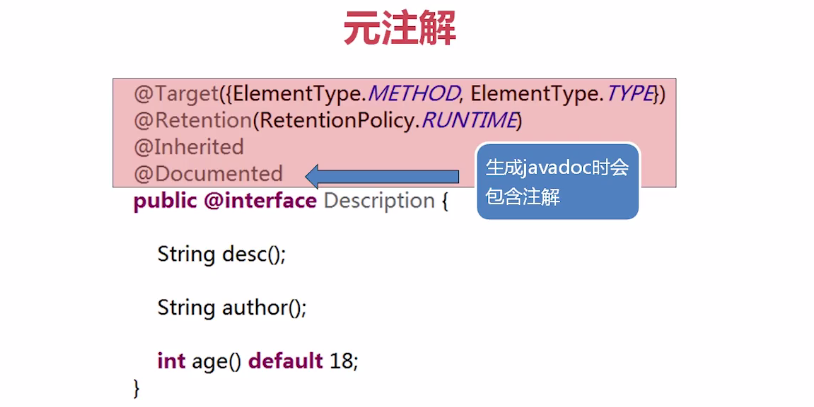Click the red 元注解 title
Screen dimensions: 814x407
tap(400, 28)
